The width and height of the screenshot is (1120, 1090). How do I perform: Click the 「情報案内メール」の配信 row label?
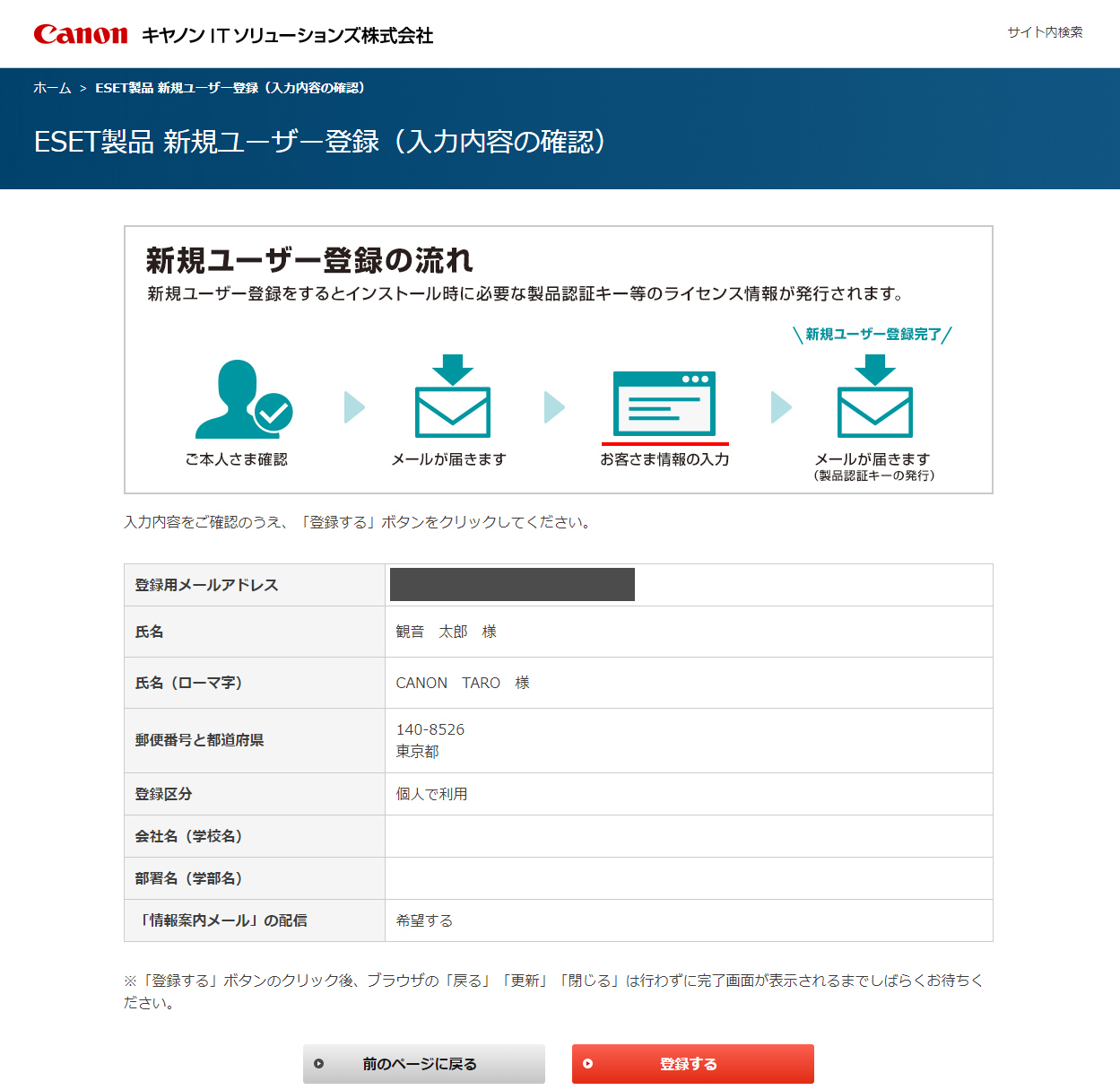coord(222,920)
